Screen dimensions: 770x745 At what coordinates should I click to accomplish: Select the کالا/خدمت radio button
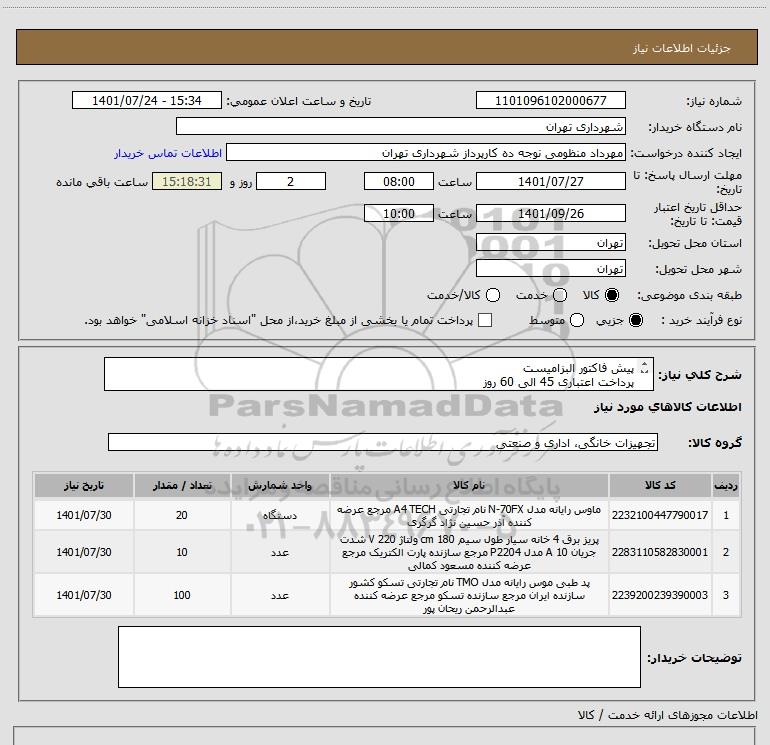point(493,295)
